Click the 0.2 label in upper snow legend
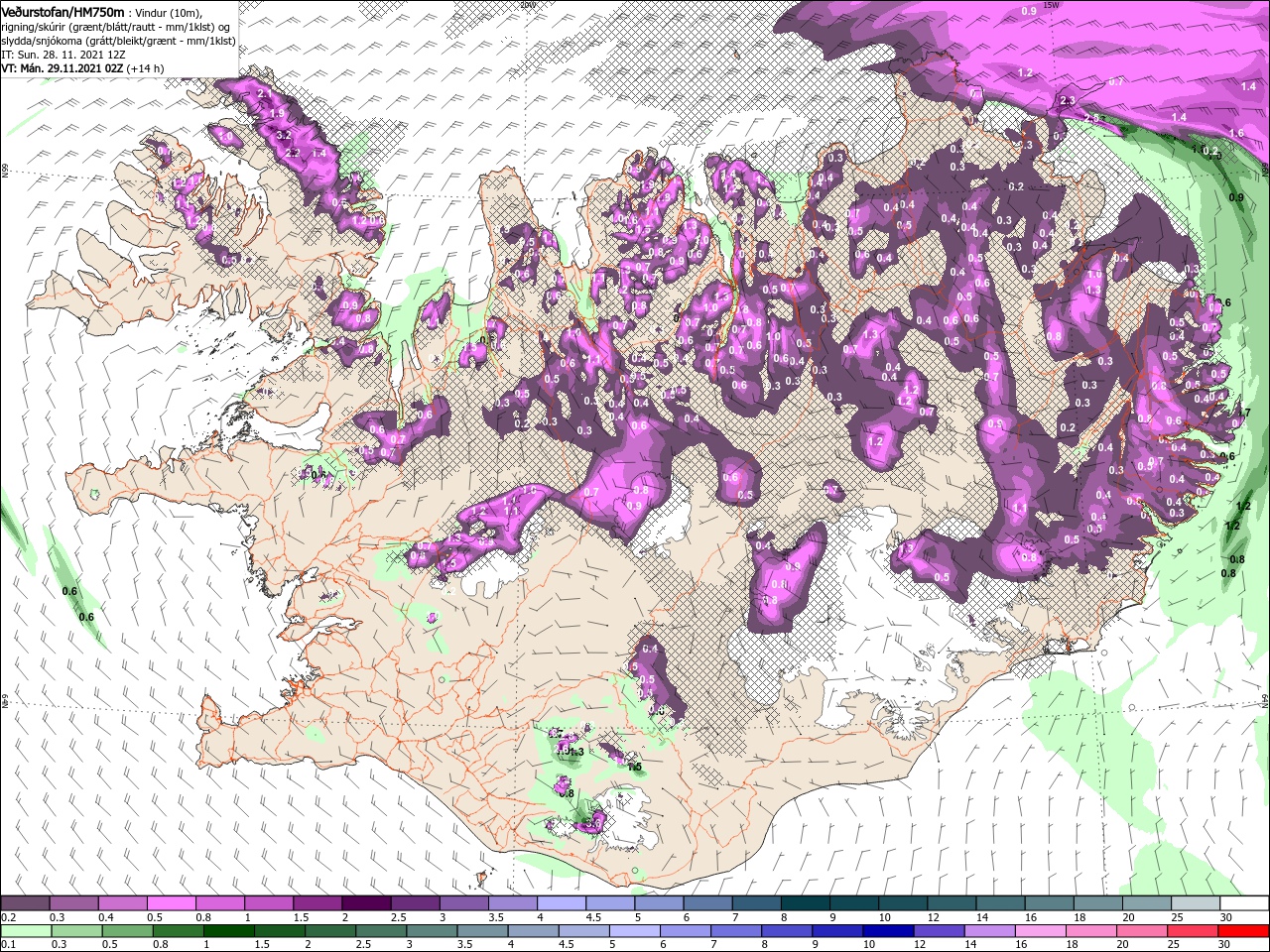 pos(8,917)
